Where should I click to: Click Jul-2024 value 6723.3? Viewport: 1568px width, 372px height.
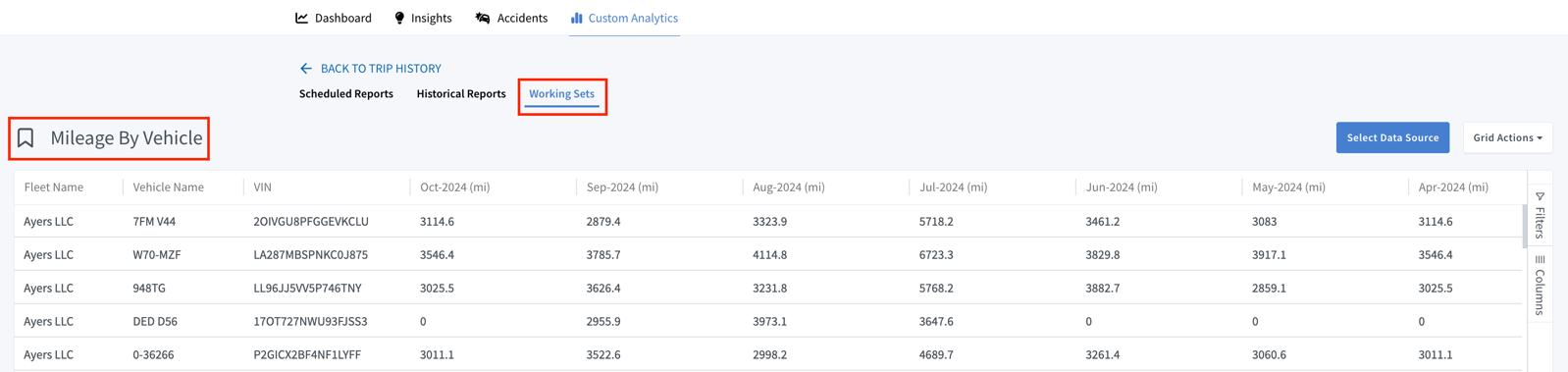click(936, 255)
